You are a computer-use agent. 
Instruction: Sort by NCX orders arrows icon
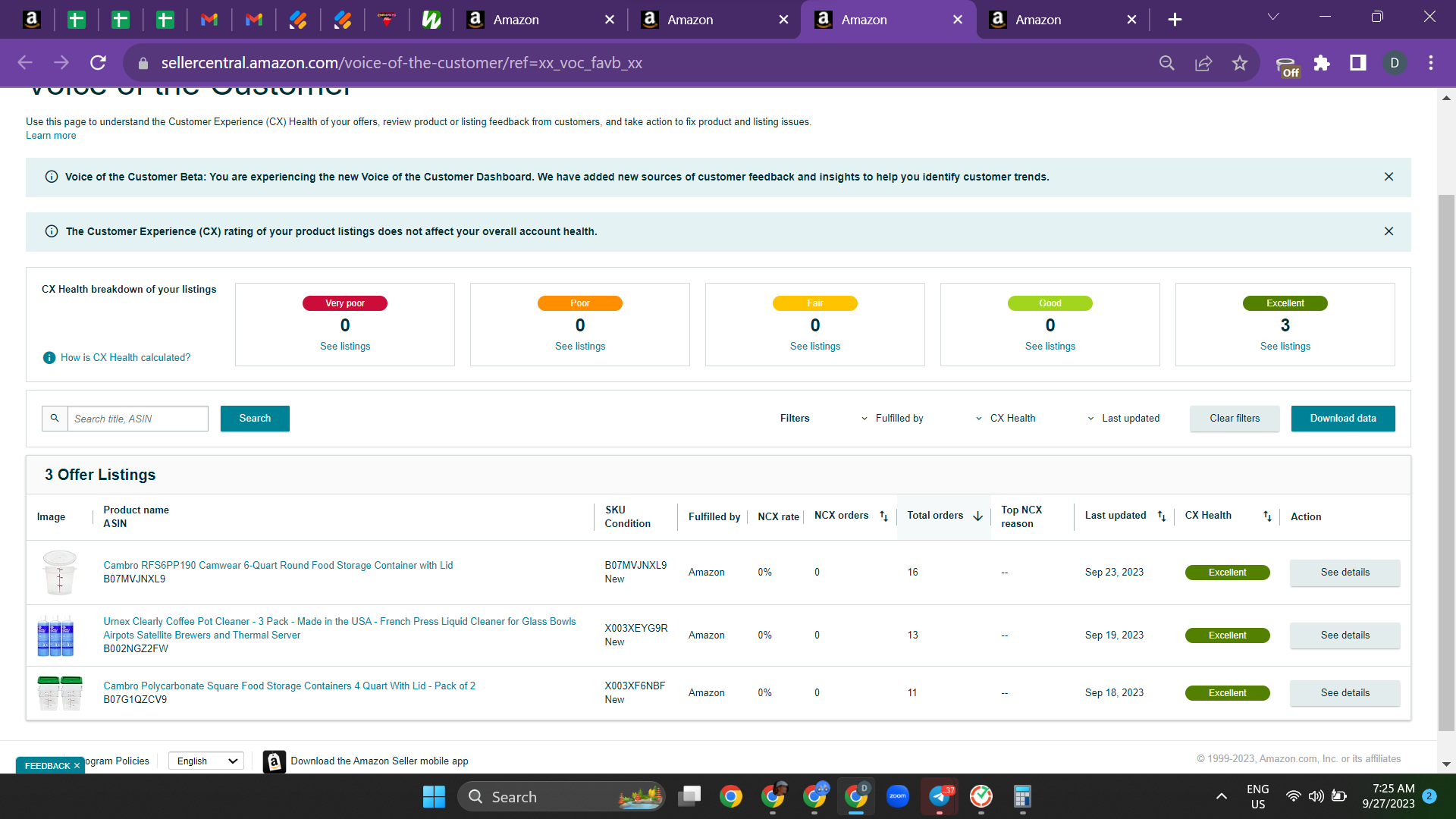click(x=883, y=516)
